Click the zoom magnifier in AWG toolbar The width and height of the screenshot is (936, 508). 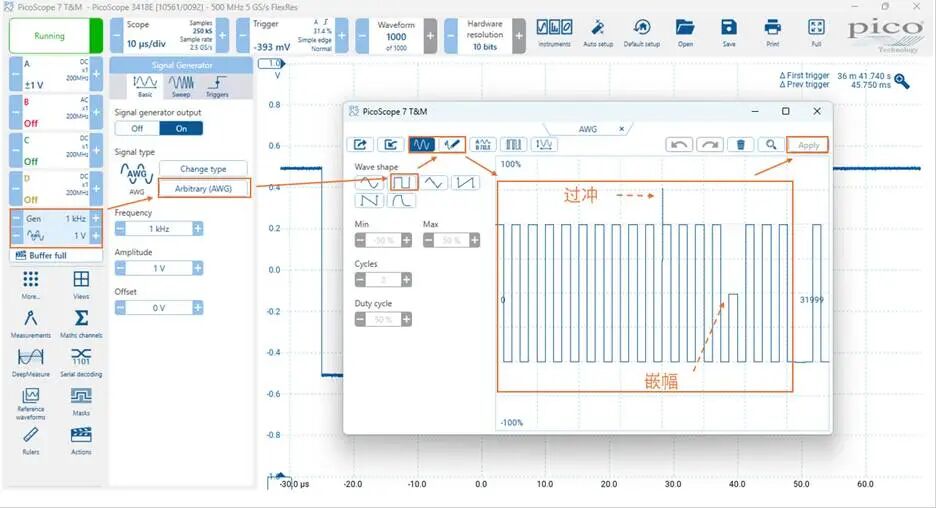pyautogui.click(x=771, y=144)
